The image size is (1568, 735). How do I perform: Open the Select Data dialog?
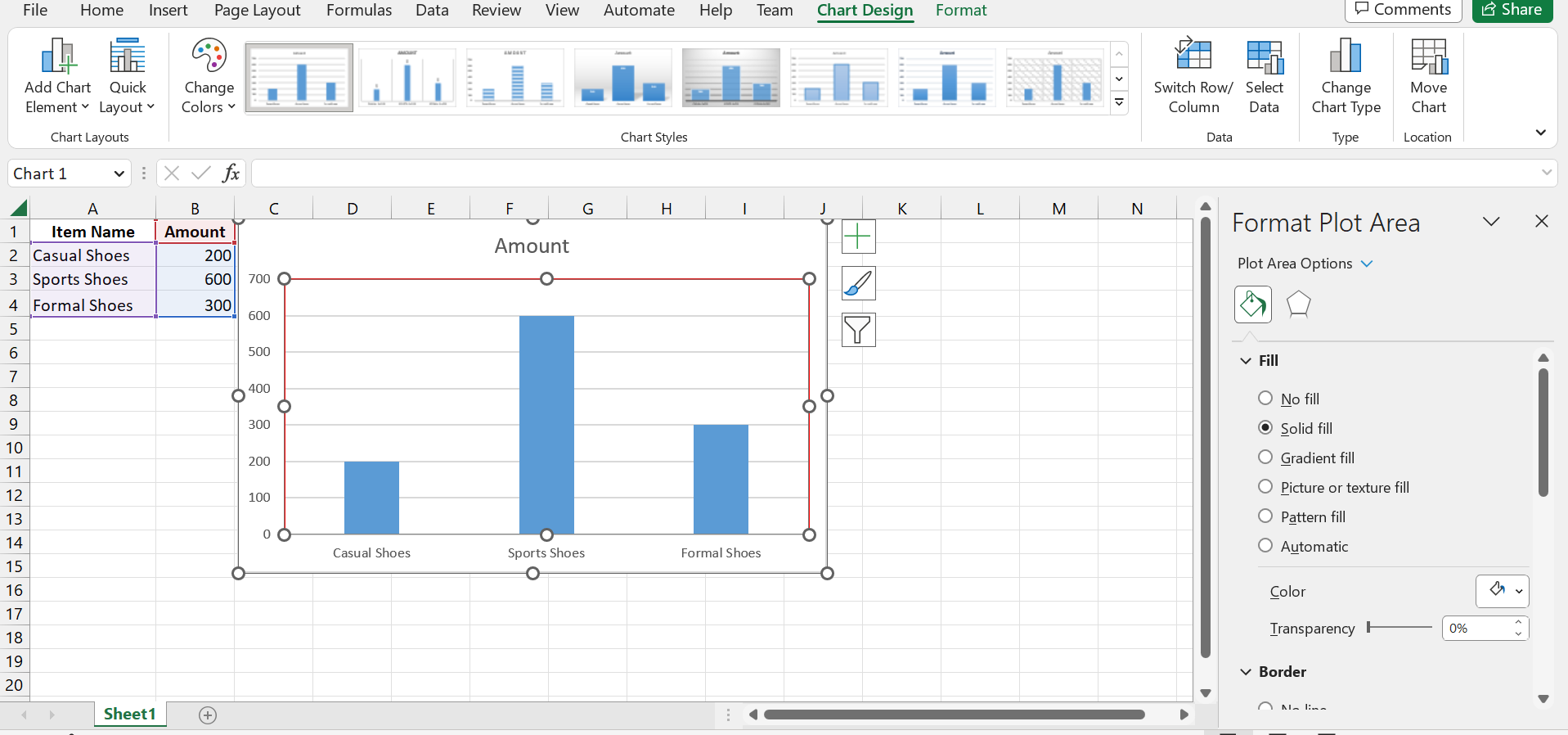click(1264, 57)
